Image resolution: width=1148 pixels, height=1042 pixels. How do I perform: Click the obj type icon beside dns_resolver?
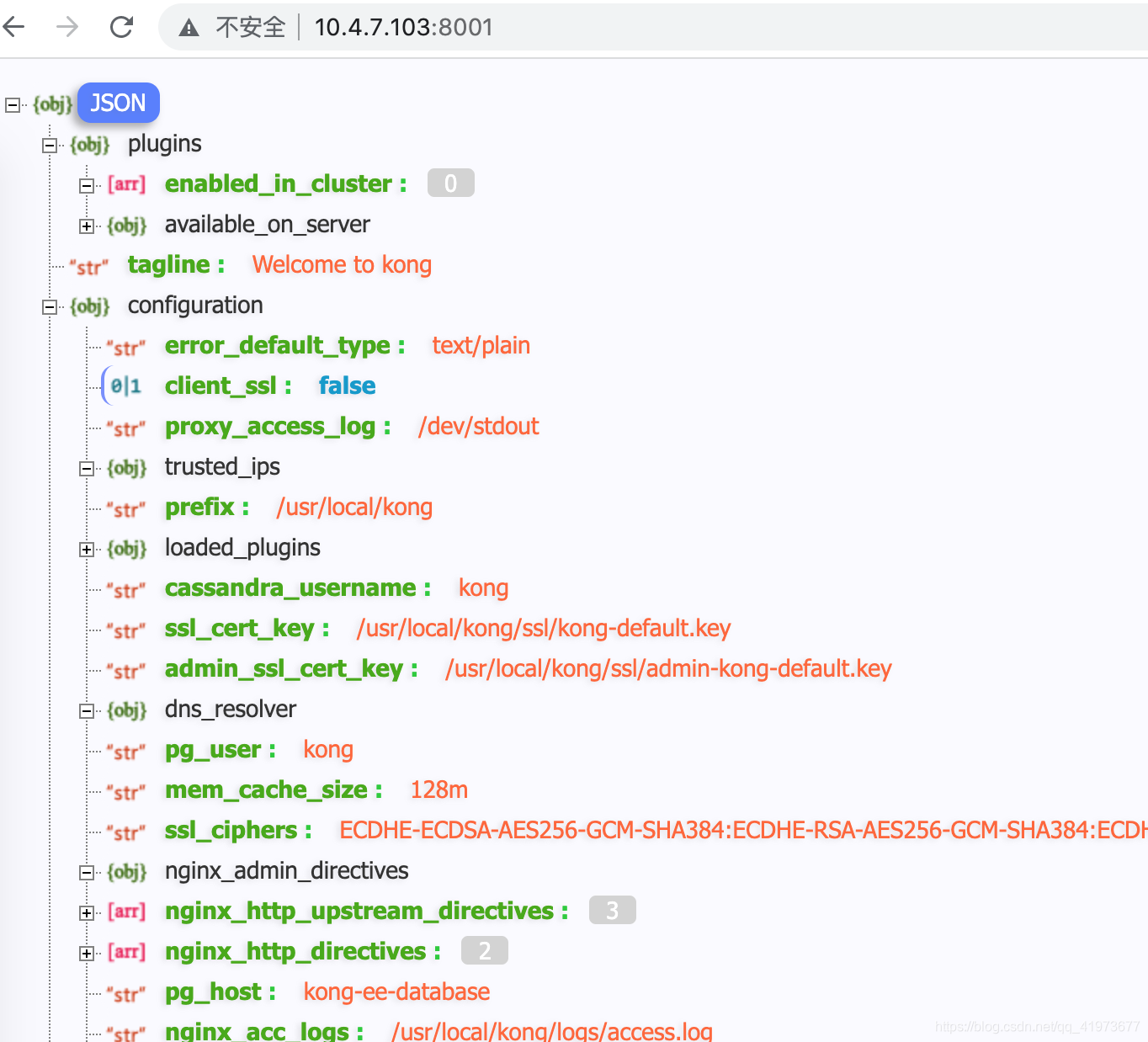[127, 710]
